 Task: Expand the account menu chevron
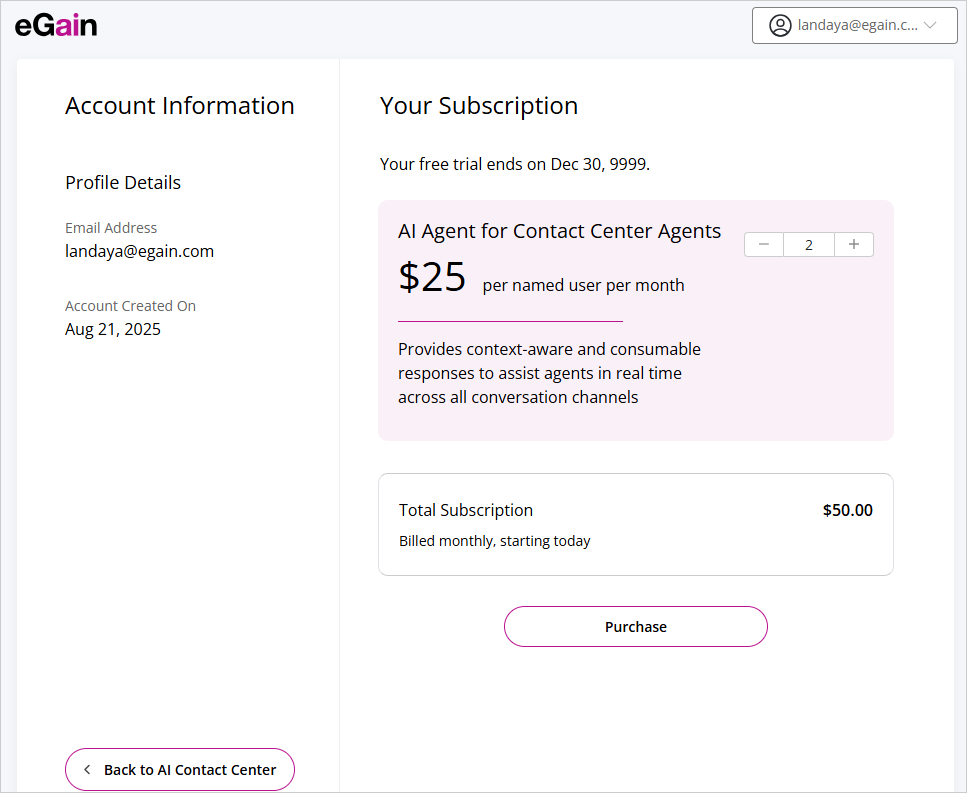point(930,26)
